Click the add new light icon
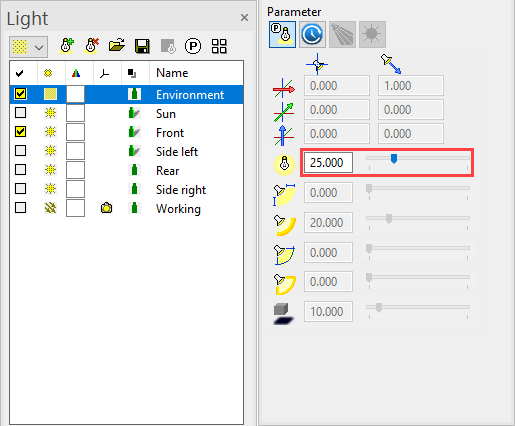 tap(66, 46)
